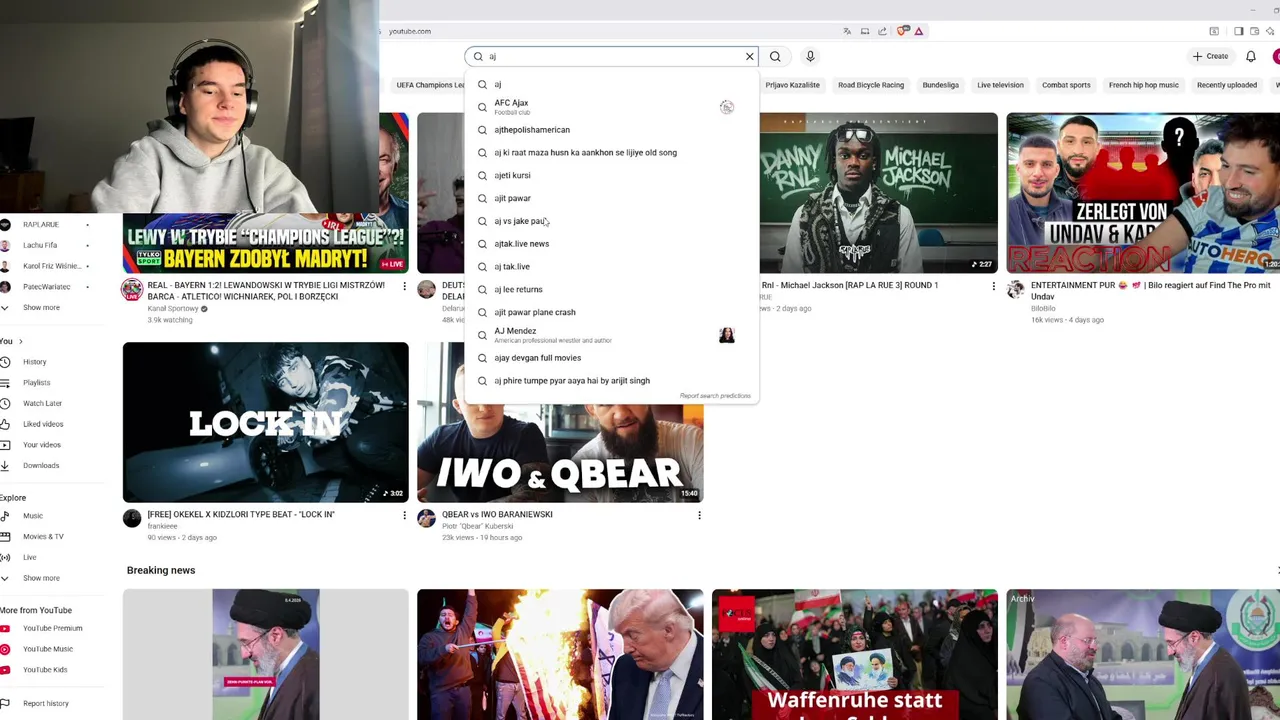Viewport: 1280px width, 720px height.
Task: Choose the 'ajit pawar' suggestion
Action: pos(611,198)
